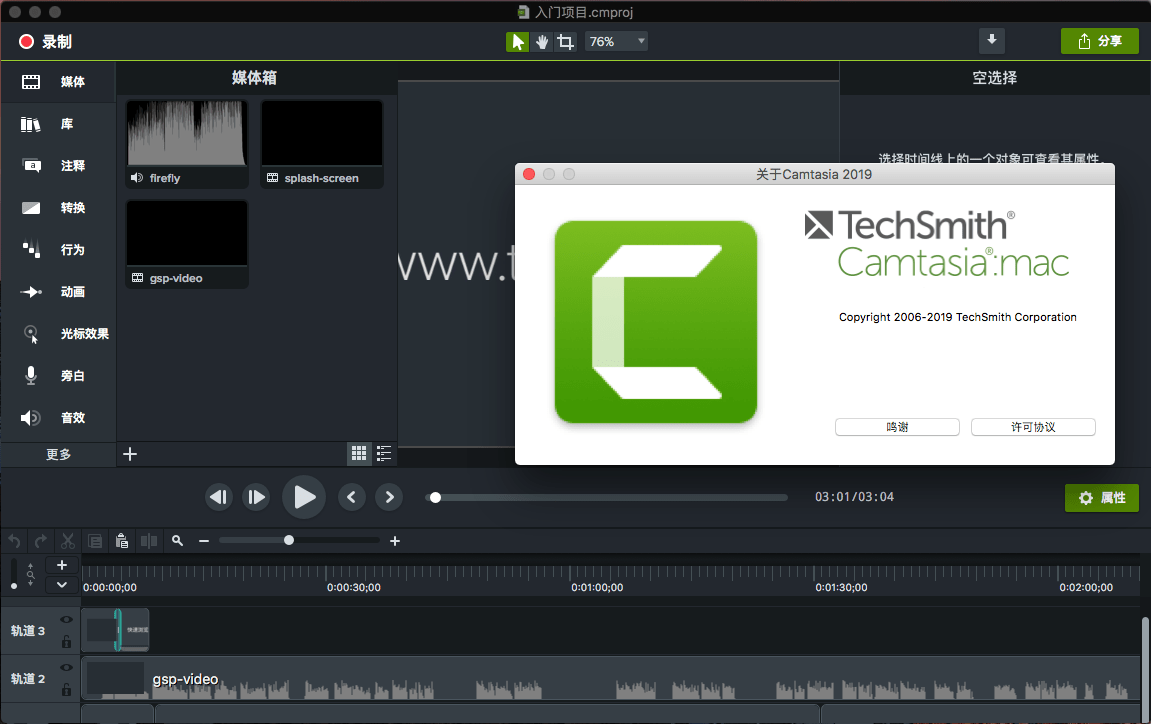Switch media bin to list view
This screenshot has width=1151, height=724.
(384, 454)
